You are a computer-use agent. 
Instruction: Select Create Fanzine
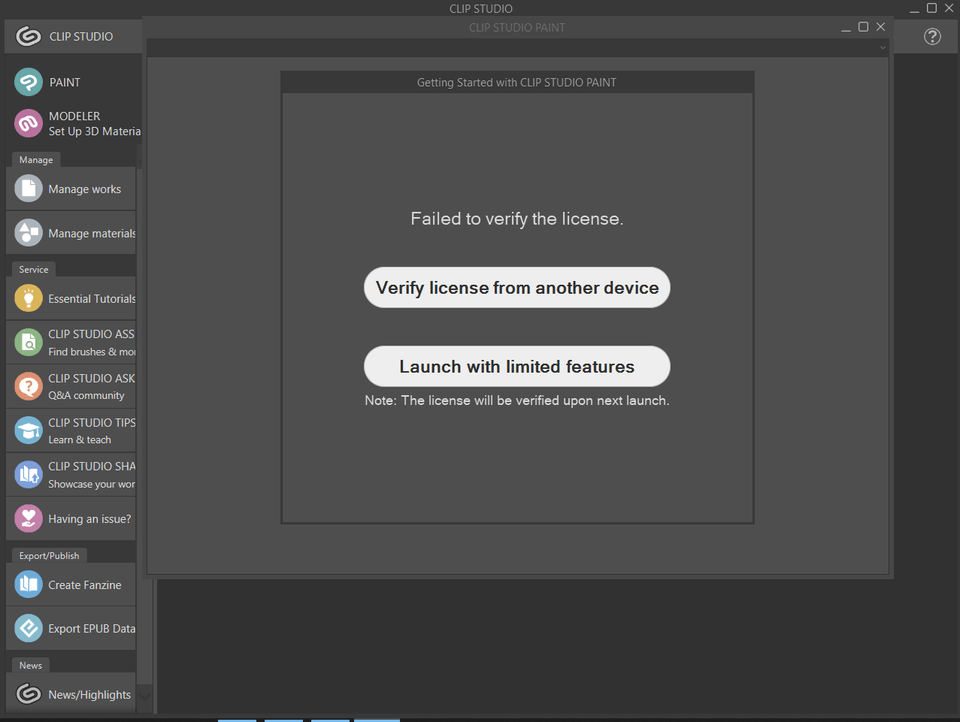70,585
